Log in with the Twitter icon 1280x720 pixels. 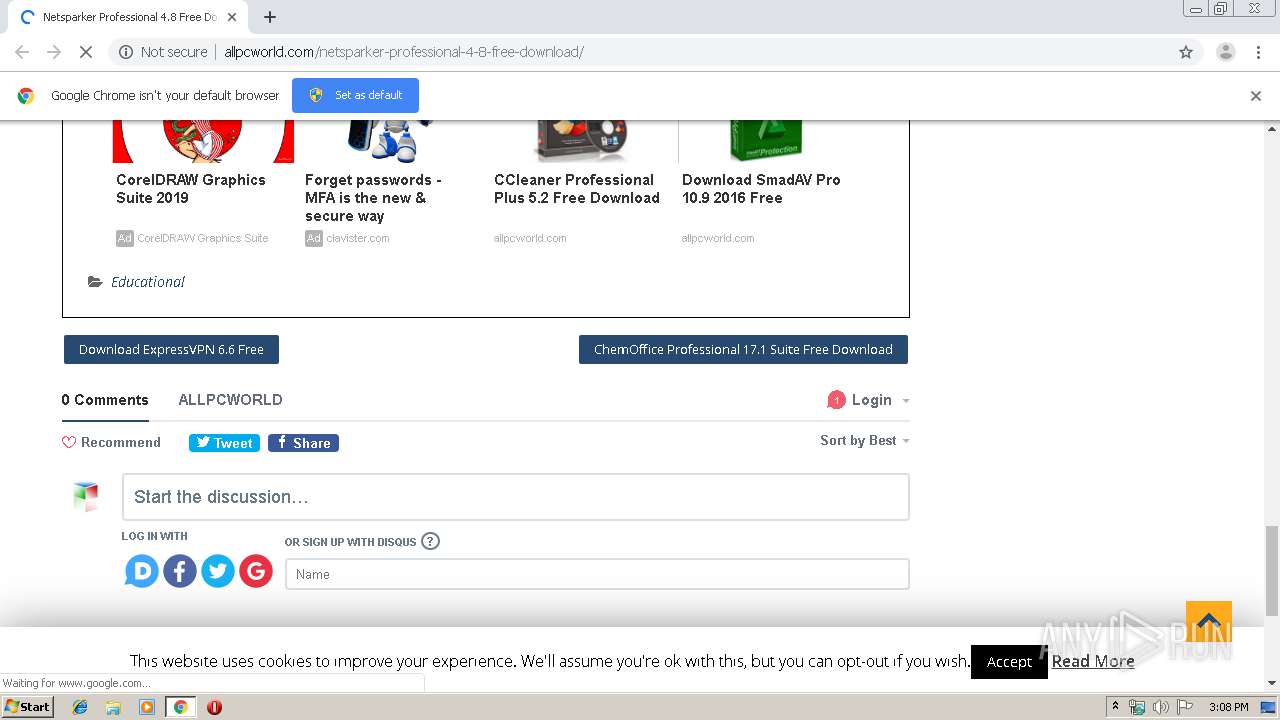click(x=218, y=571)
